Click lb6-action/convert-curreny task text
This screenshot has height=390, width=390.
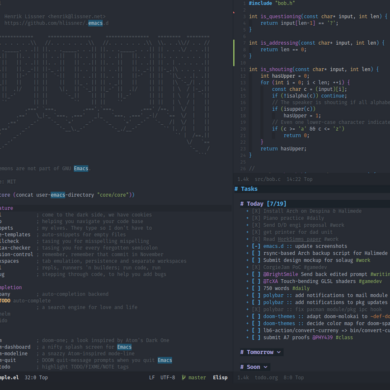(326, 330)
